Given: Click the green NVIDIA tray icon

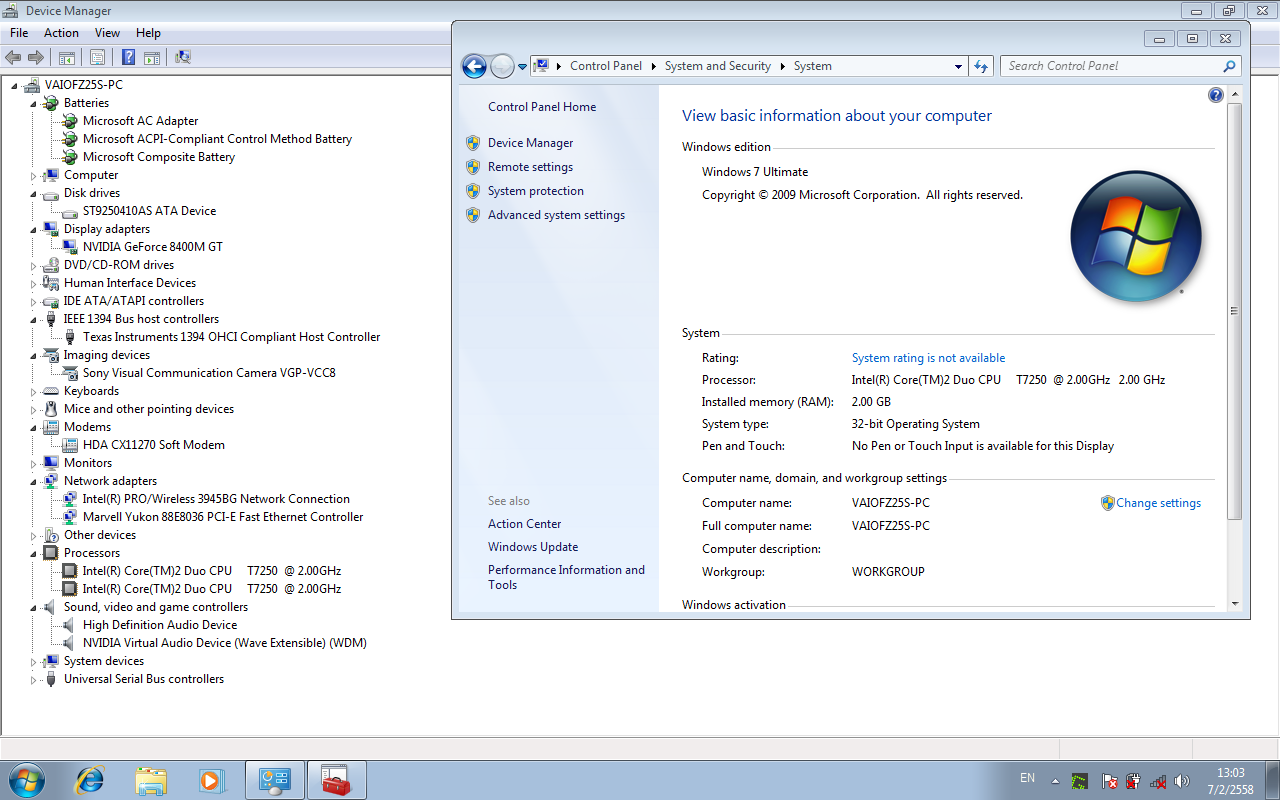Looking at the screenshot, I should (1080, 780).
